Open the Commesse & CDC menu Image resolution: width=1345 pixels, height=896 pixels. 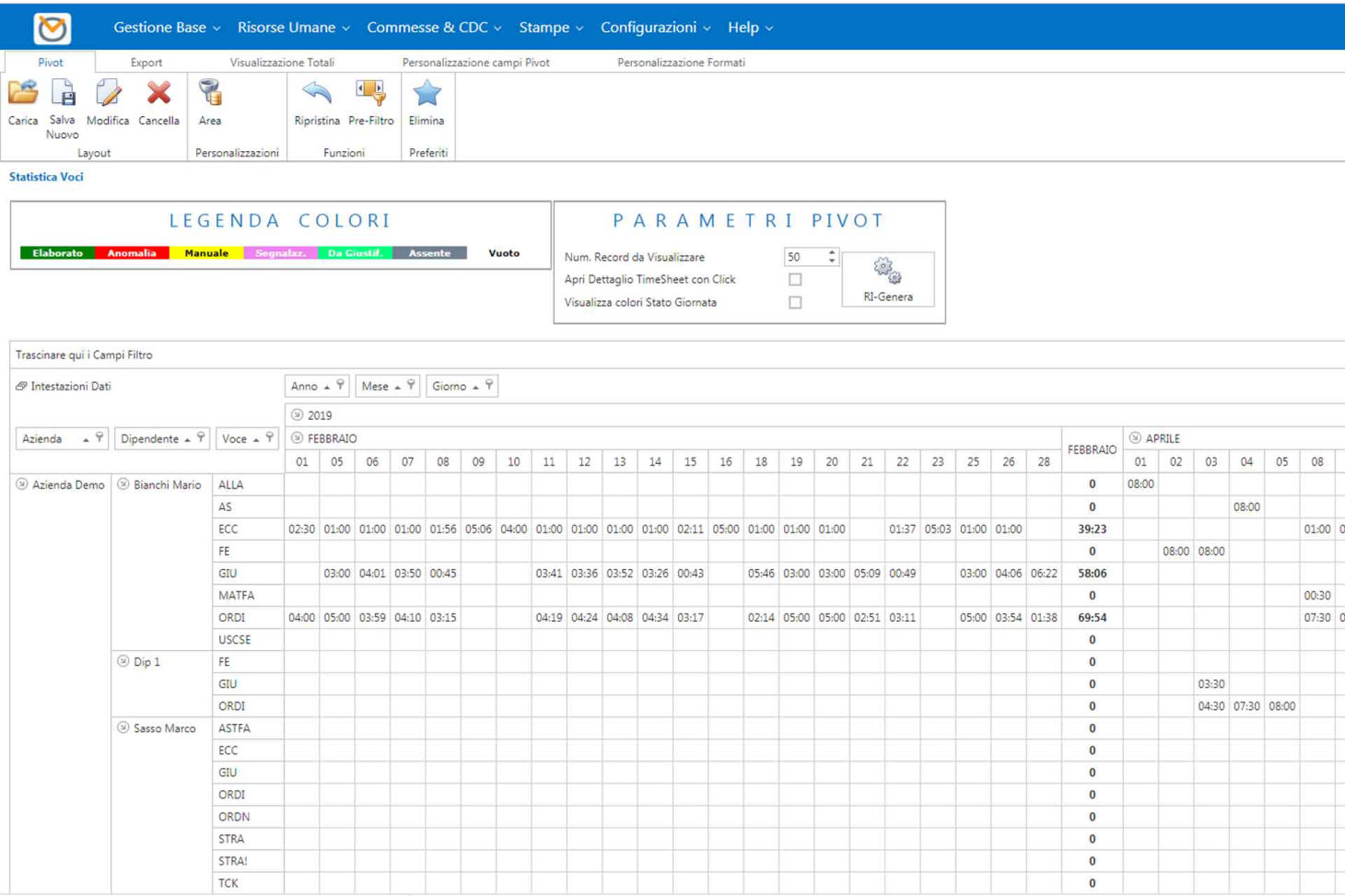coord(434,28)
